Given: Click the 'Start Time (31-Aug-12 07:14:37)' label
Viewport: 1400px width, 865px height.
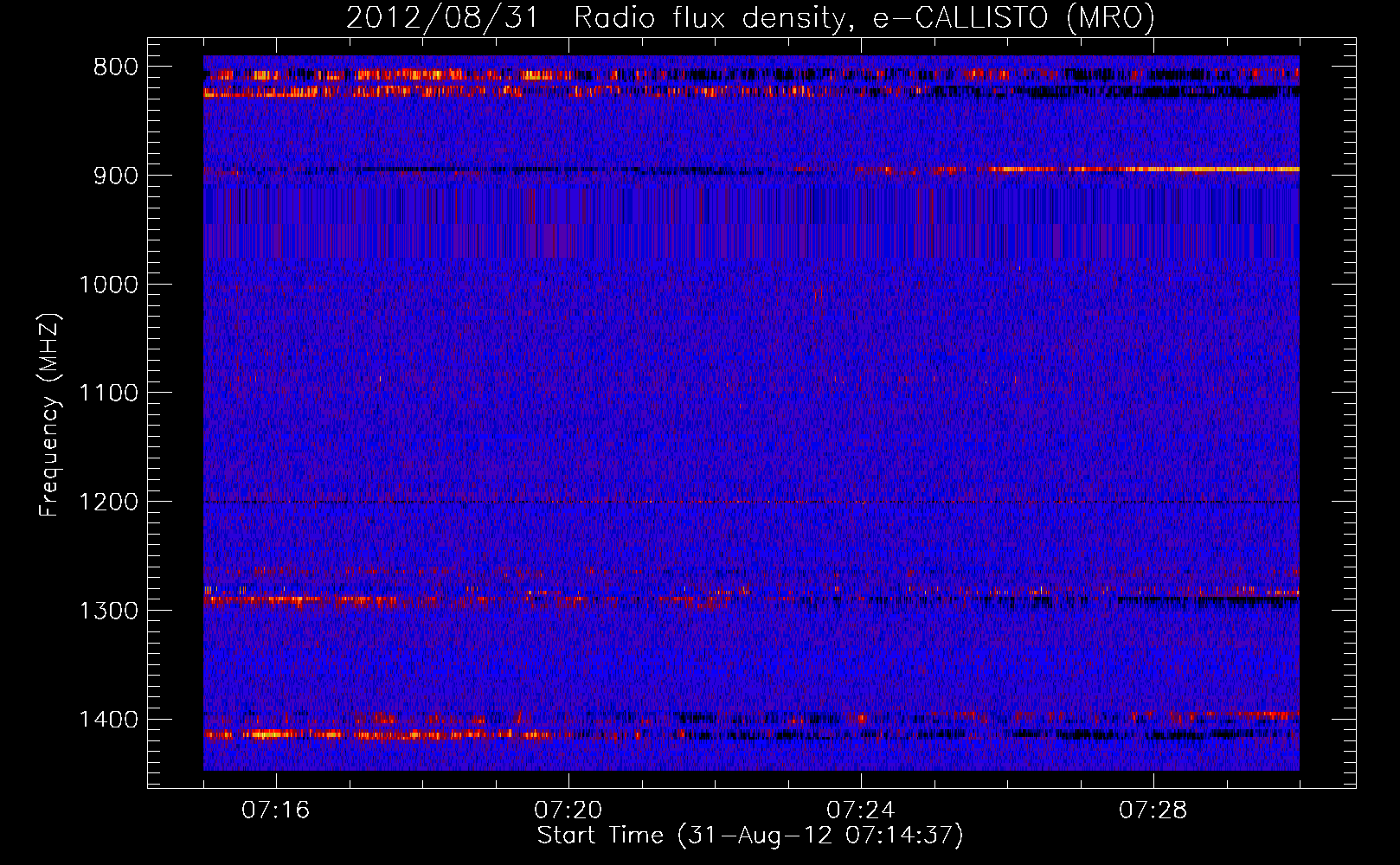Looking at the screenshot, I should [x=750, y=836].
